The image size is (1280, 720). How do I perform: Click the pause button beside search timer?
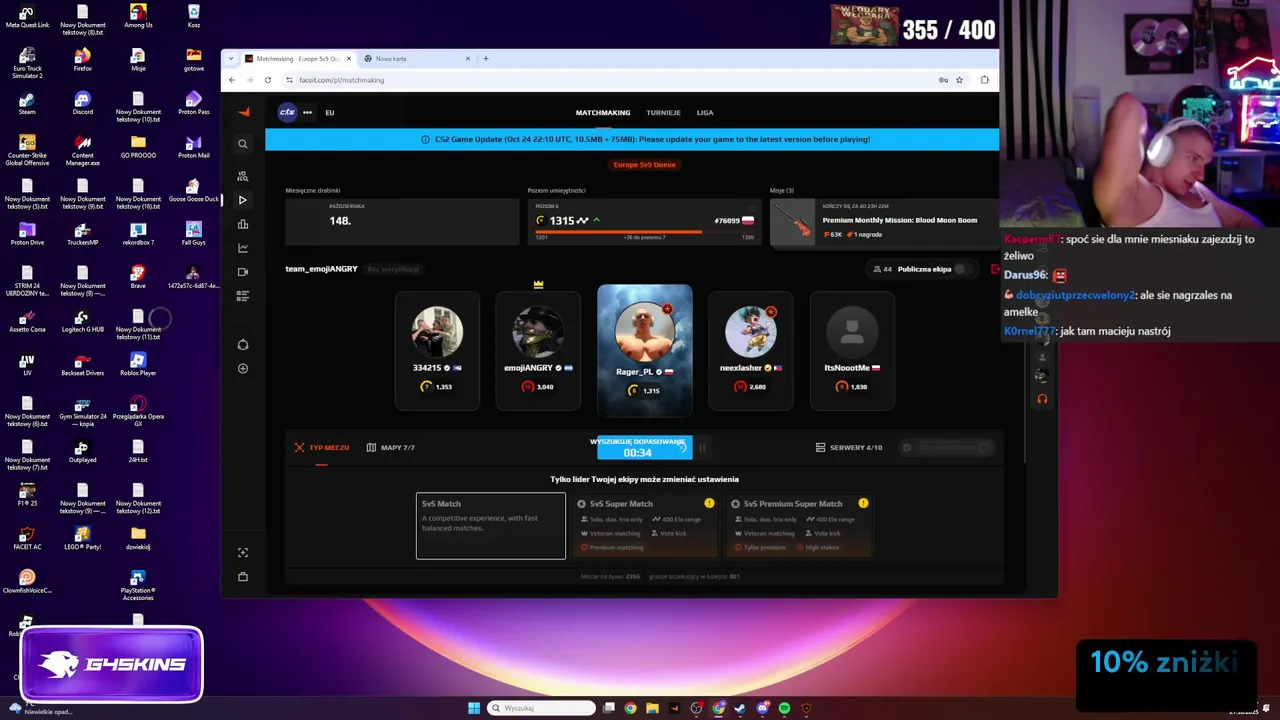702,448
